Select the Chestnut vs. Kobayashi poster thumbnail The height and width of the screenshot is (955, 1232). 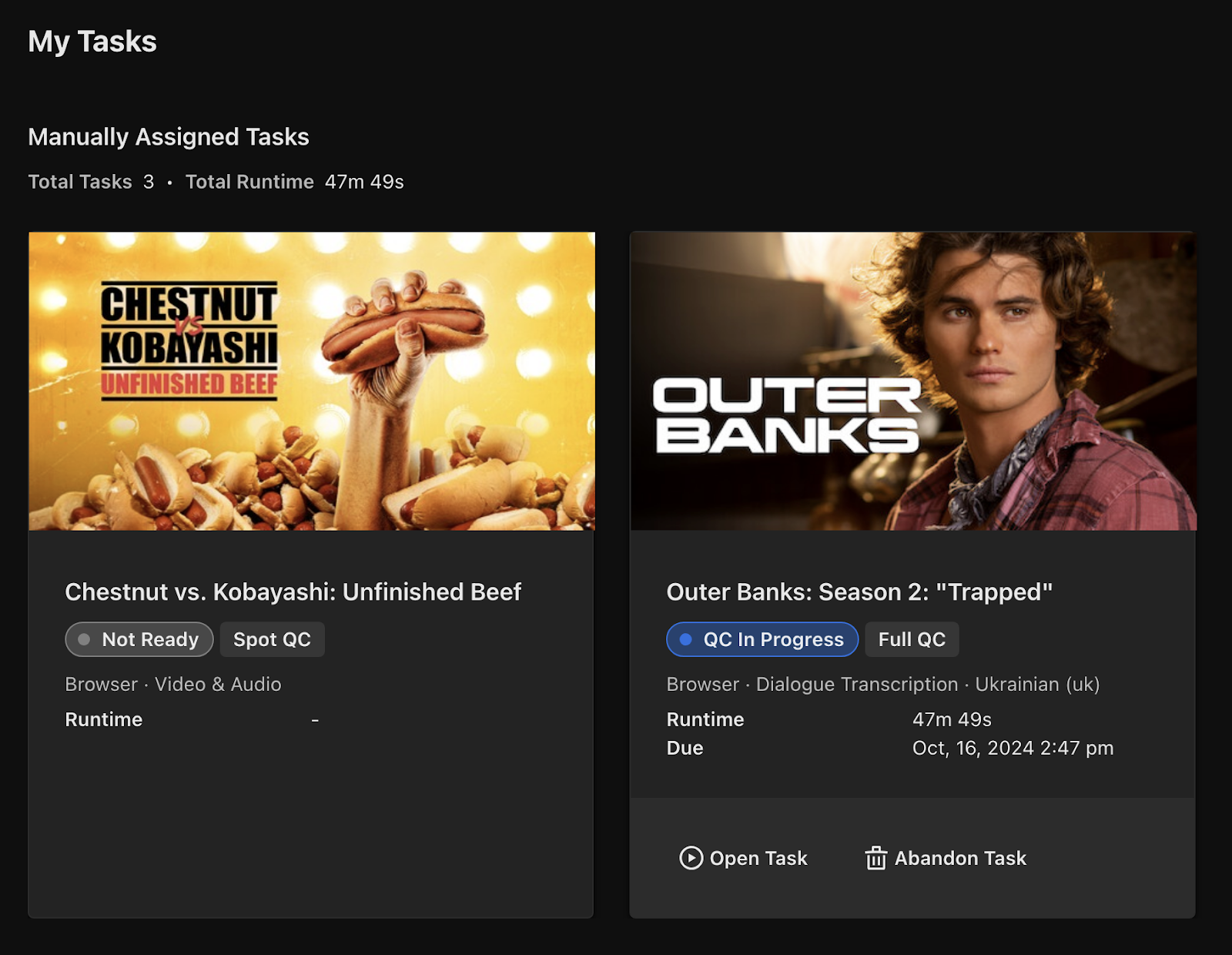[x=311, y=380]
